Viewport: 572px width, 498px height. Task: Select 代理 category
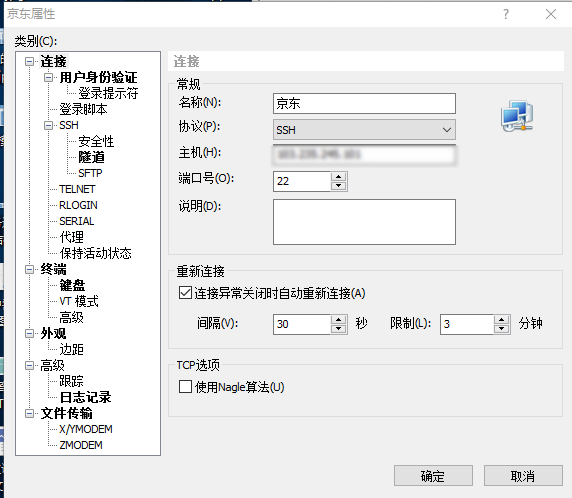72,237
